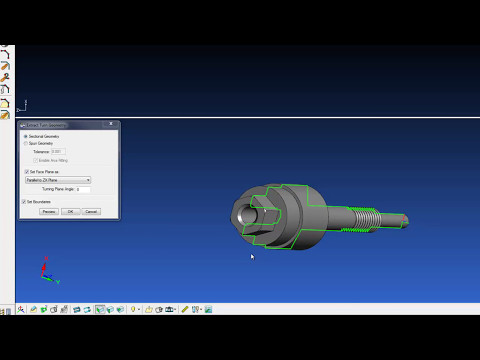This screenshot has height=360, width=480.
Task: Click the Cancel button in the dialog
Action: 91,212
